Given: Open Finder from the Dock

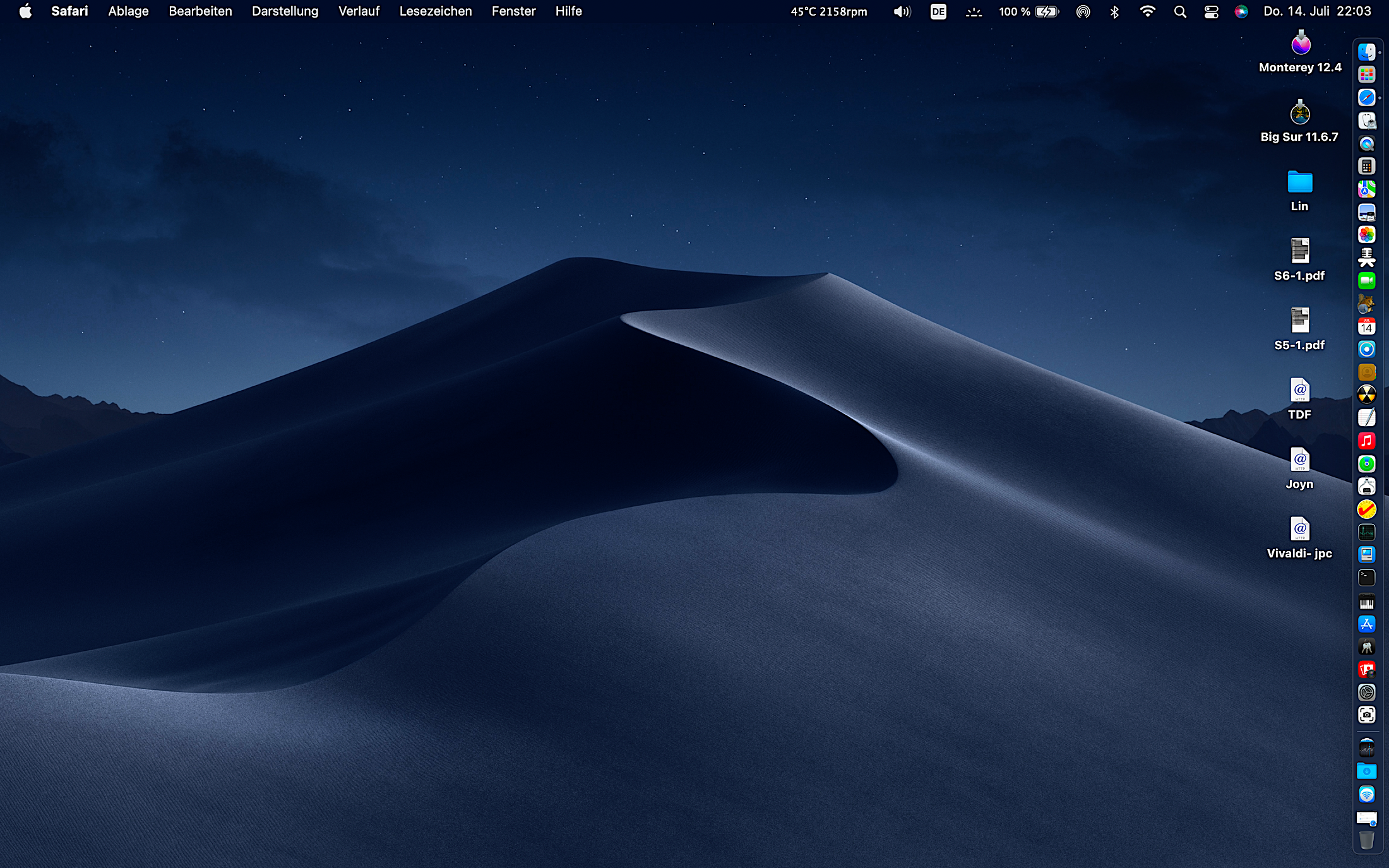Looking at the screenshot, I should (x=1366, y=52).
